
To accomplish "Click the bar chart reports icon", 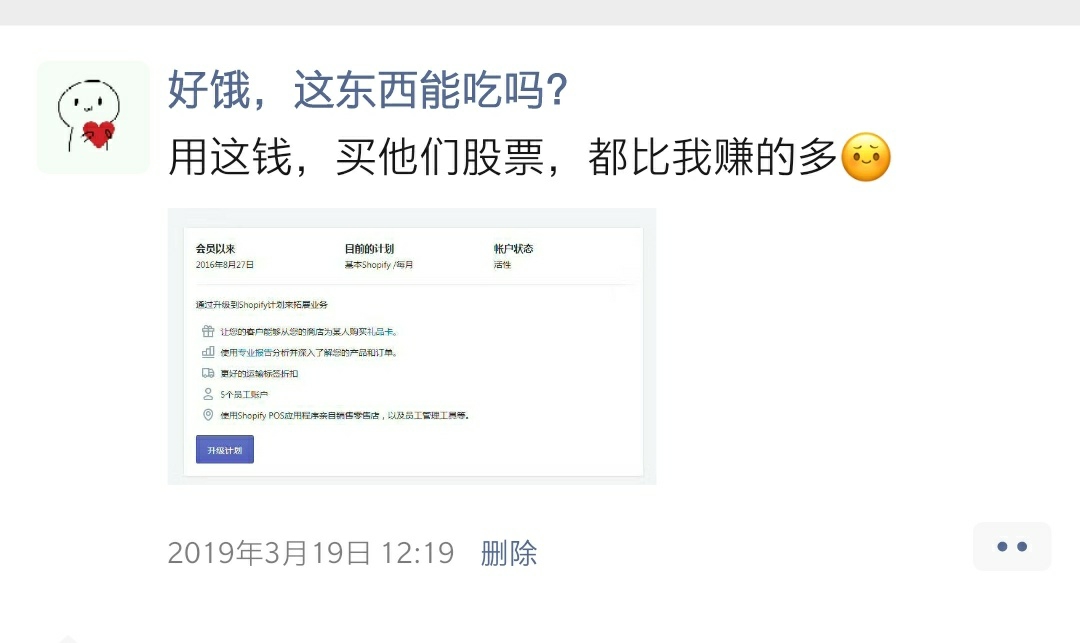I will 207,352.
